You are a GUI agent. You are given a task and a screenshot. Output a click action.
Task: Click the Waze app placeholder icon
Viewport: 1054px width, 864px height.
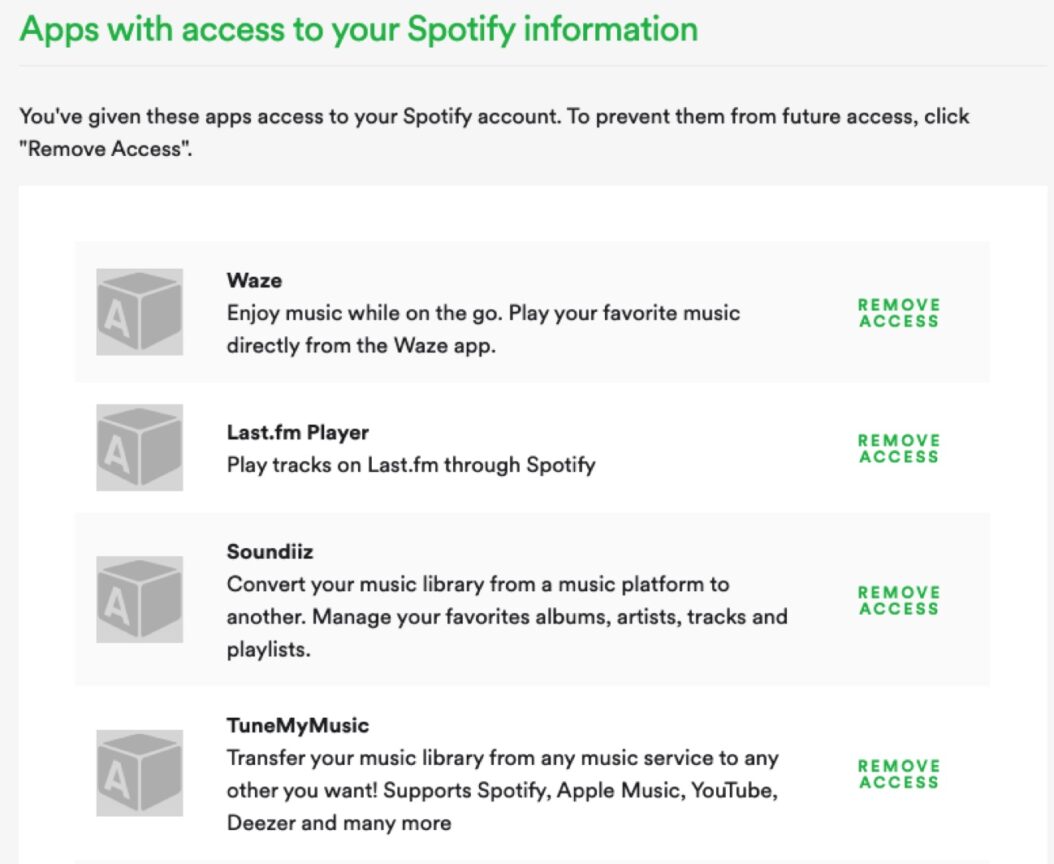click(139, 312)
